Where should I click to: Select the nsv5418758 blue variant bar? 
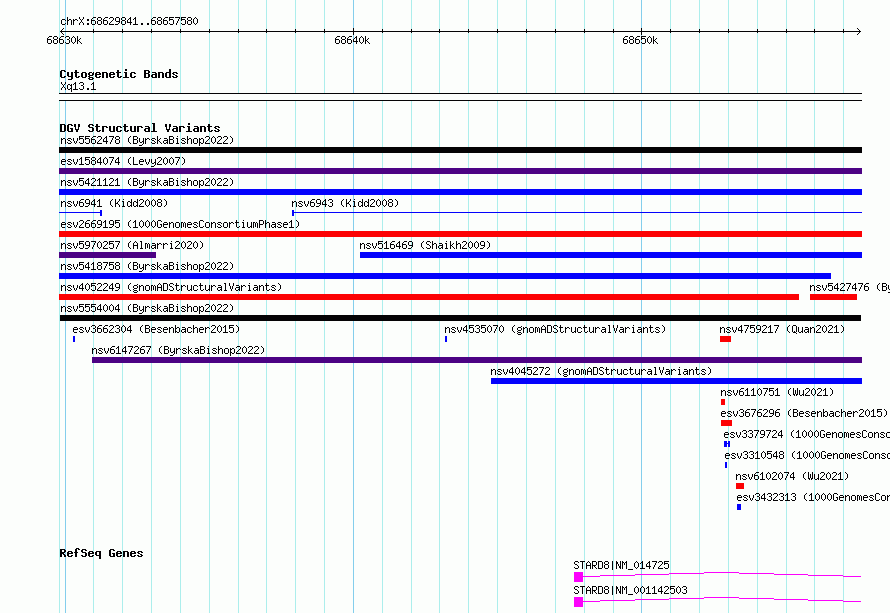pos(445,276)
